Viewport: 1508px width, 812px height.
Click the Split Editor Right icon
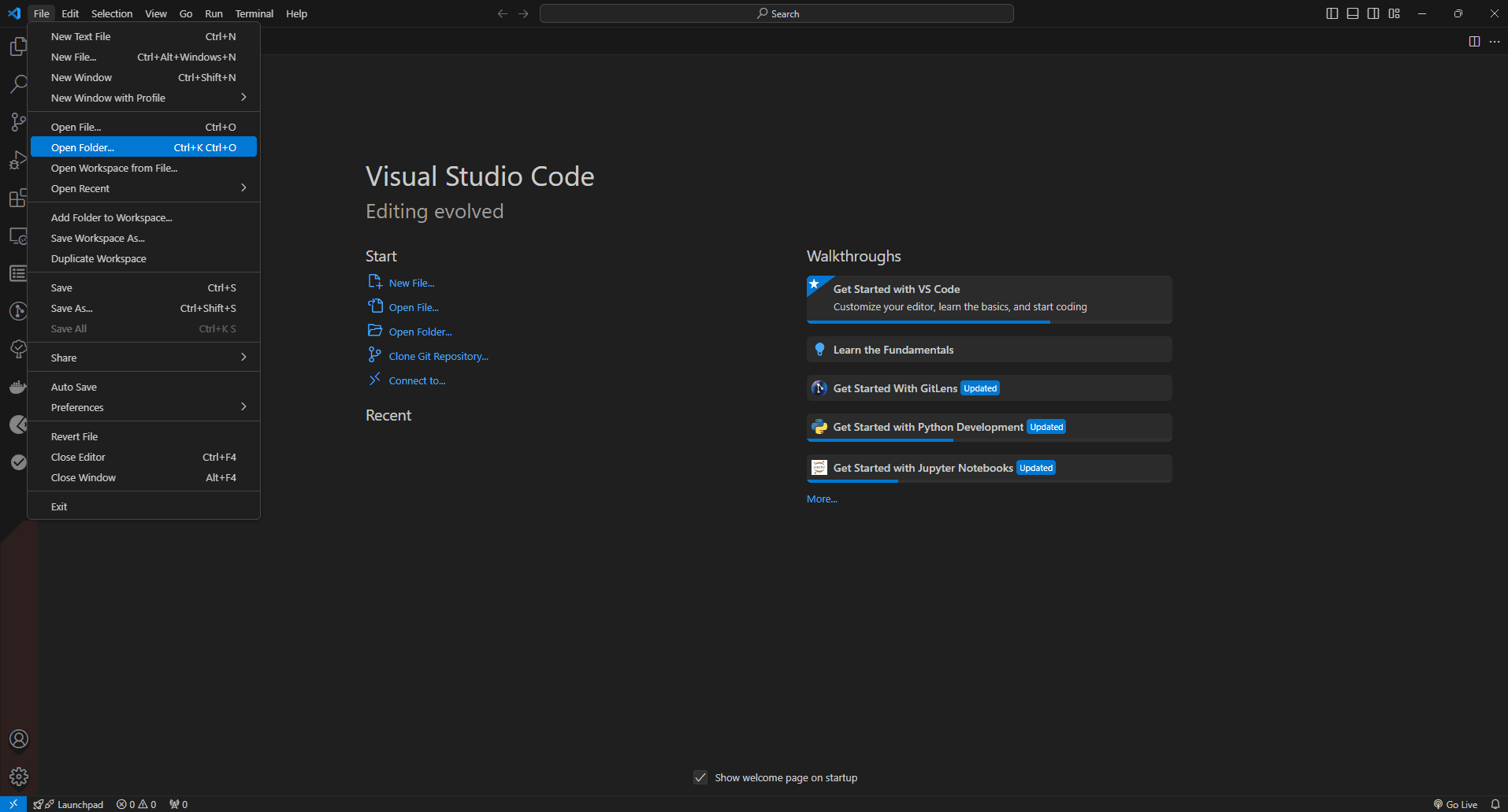[1474, 41]
